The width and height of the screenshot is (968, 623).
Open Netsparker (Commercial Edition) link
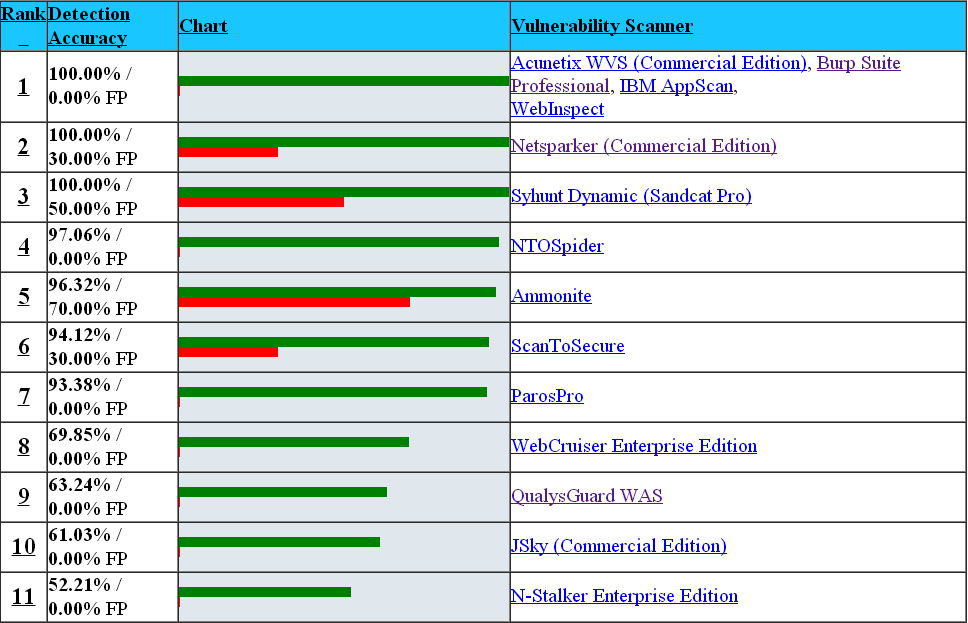coord(643,146)
